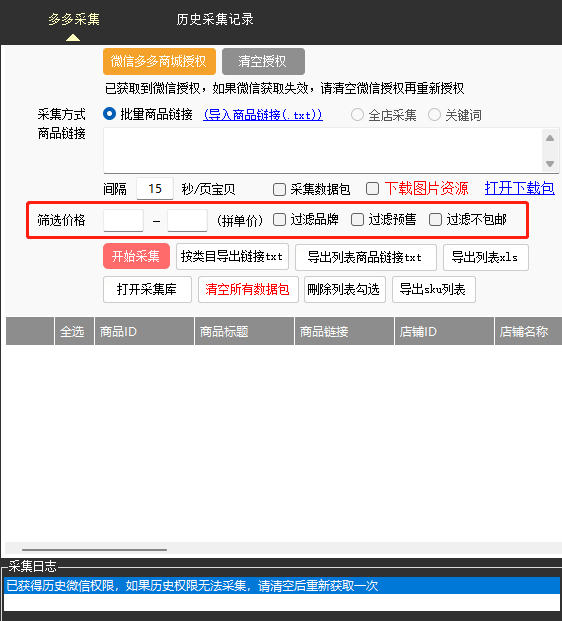Click the 微信多多商城授权 button
Image resolution: width=562 pixels, height=621 pixels.
coord(159,61)
